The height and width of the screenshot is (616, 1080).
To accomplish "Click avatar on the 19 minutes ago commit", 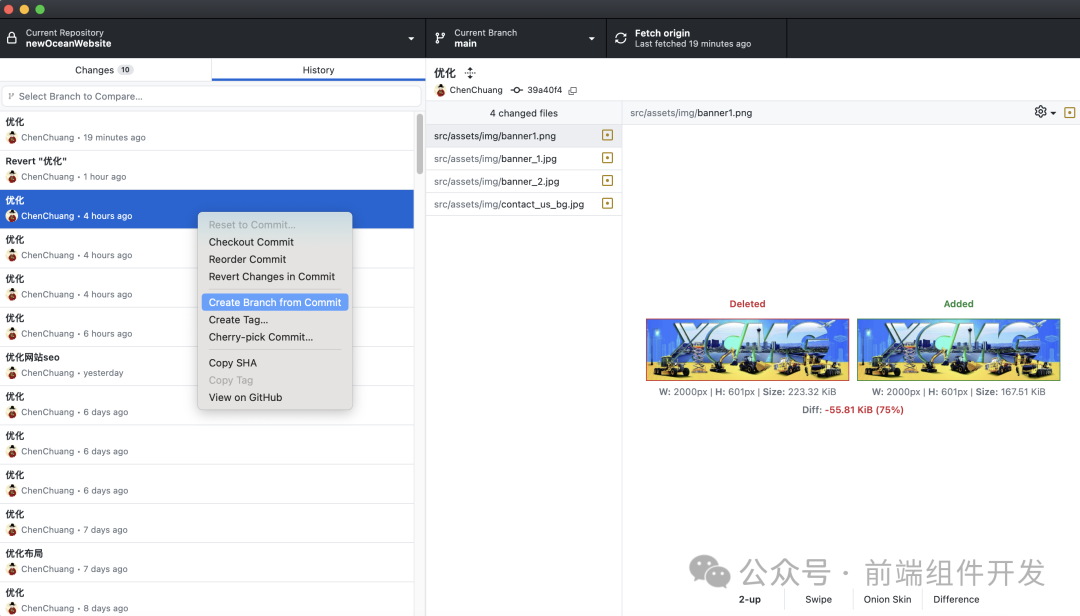I will pyautogui.click(x=12, y=137).
